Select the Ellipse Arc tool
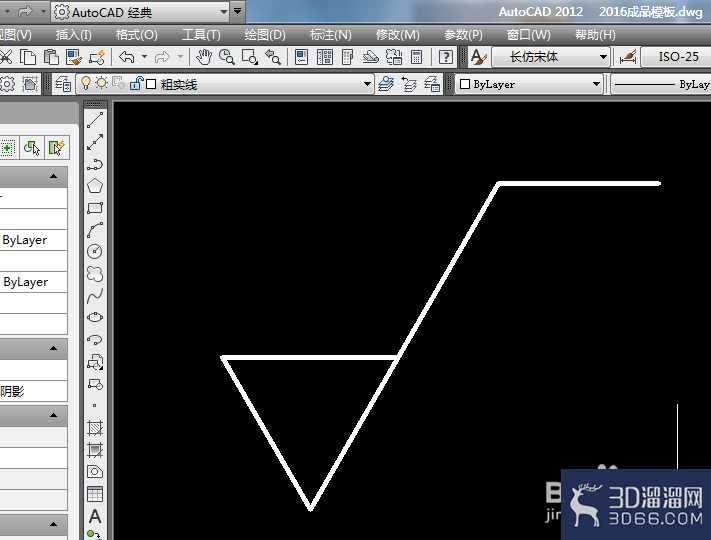 95,340
